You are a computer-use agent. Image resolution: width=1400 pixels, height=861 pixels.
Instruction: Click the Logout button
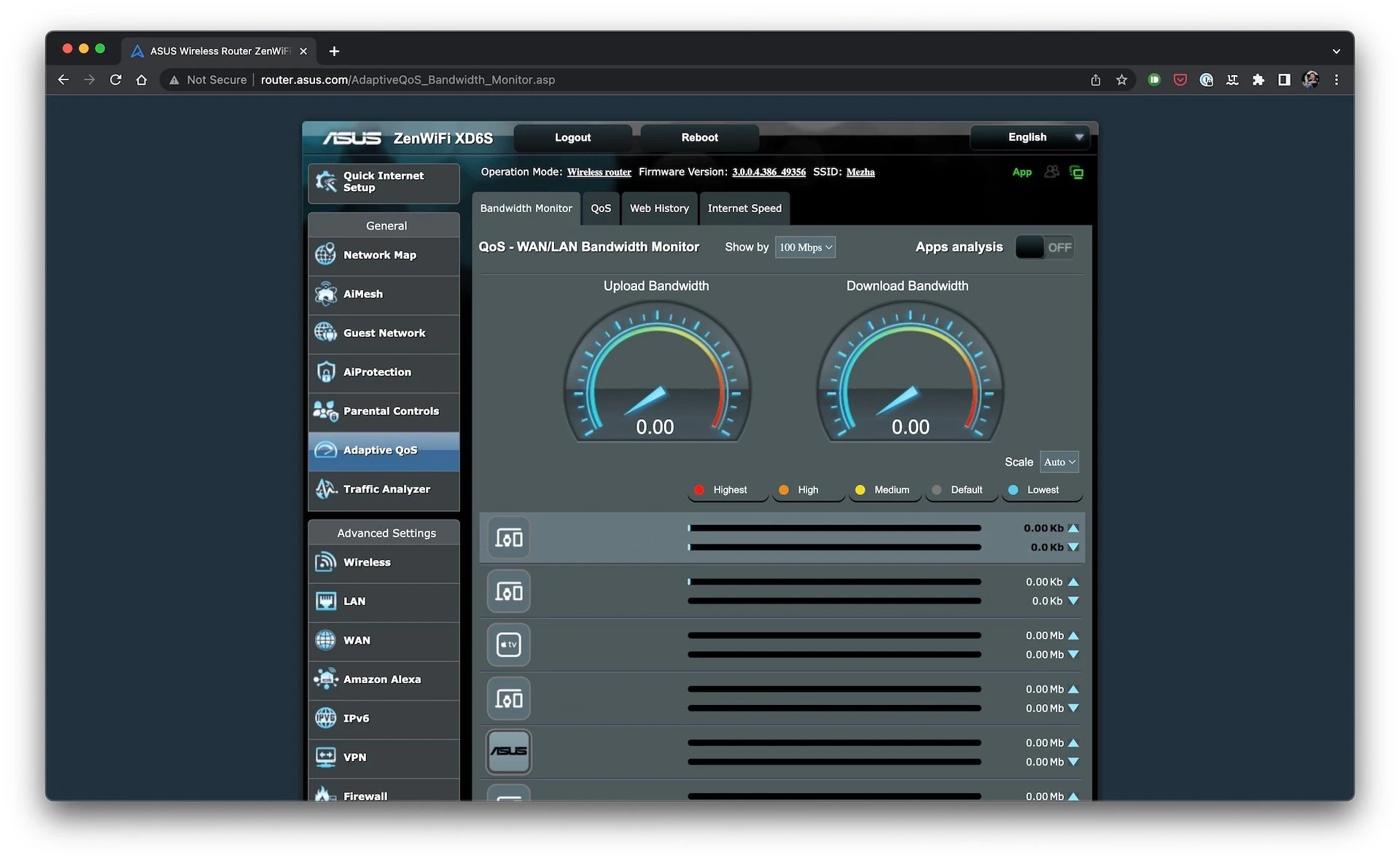click(x=572, y=137)
